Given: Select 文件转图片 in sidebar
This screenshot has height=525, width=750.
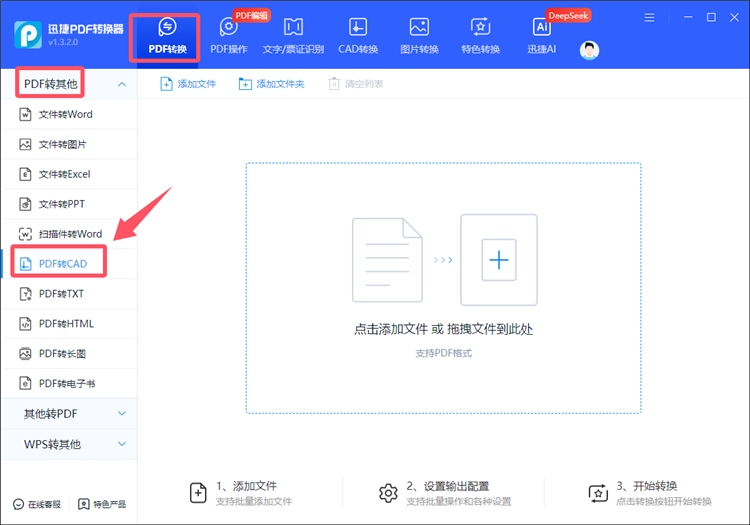Looking at the screenshot, I should point(69,144).
